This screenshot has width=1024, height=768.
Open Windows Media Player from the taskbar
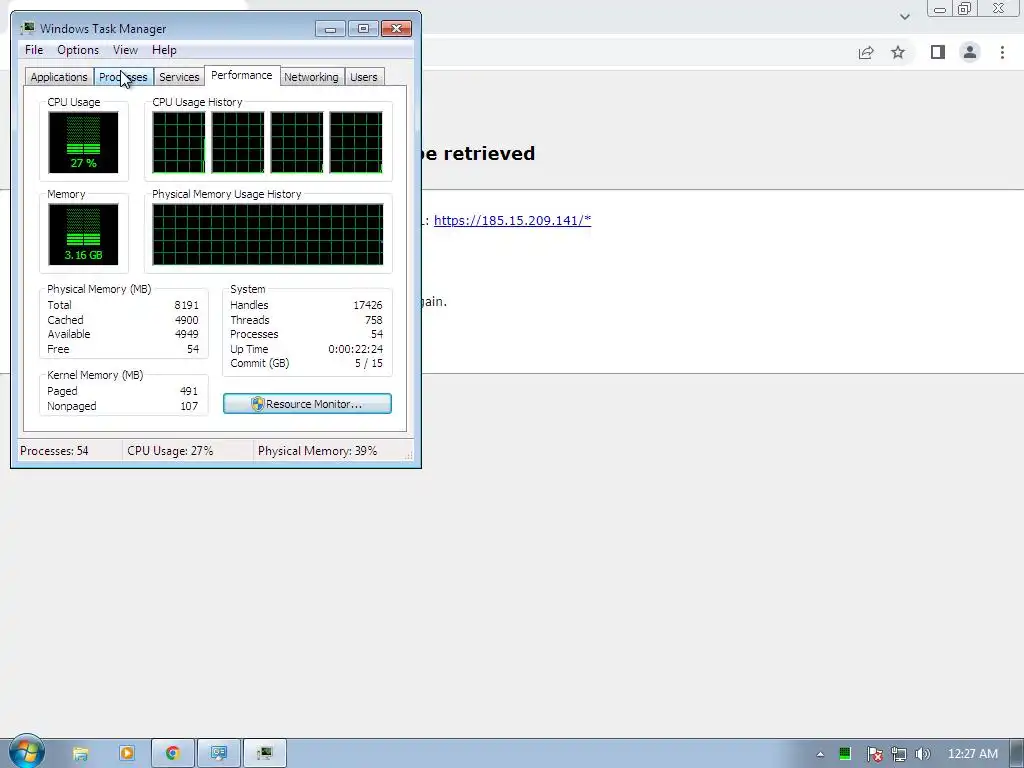click(x=127, y=753)
